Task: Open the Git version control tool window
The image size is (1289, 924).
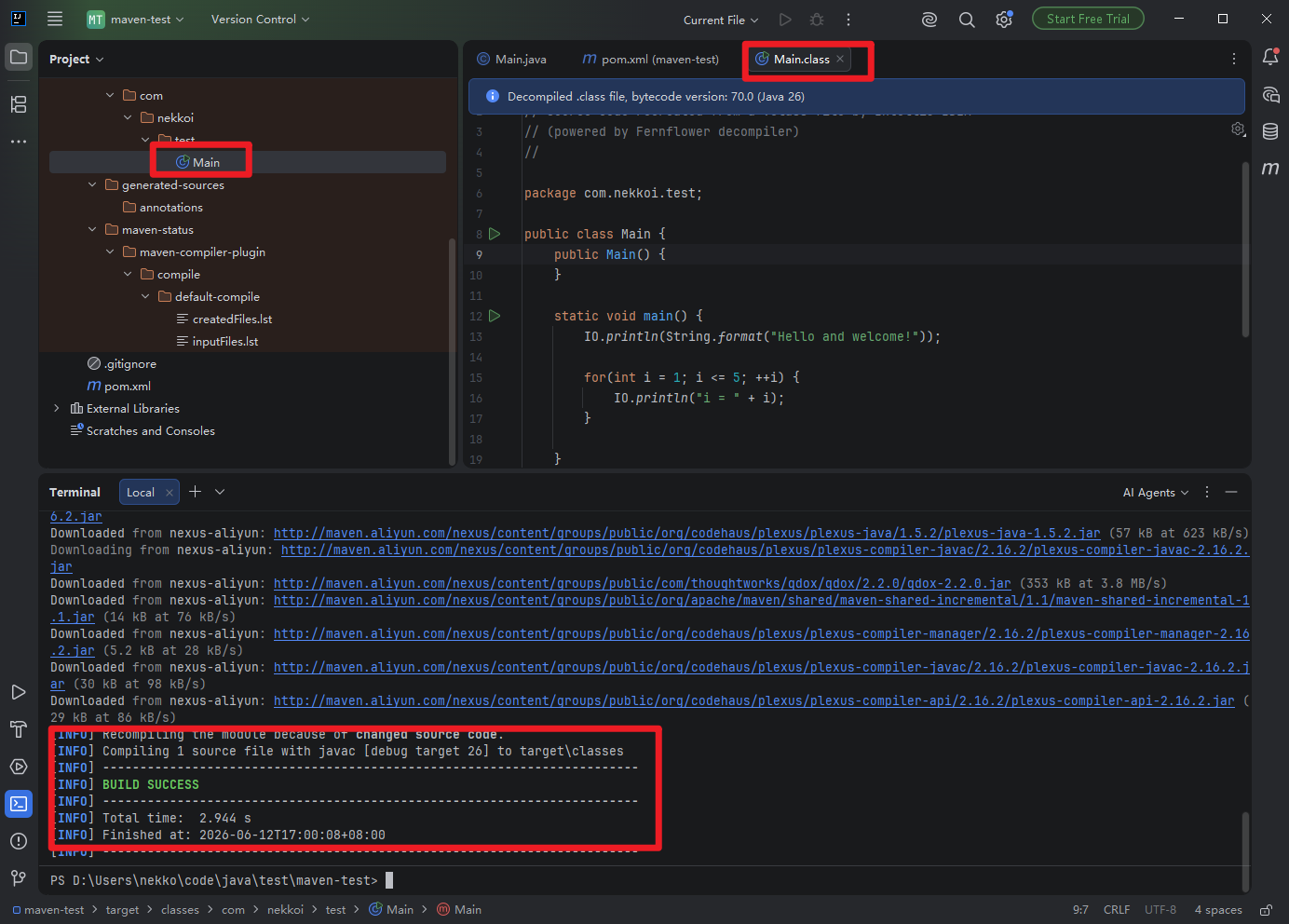Action: click(x=19, y=878)
